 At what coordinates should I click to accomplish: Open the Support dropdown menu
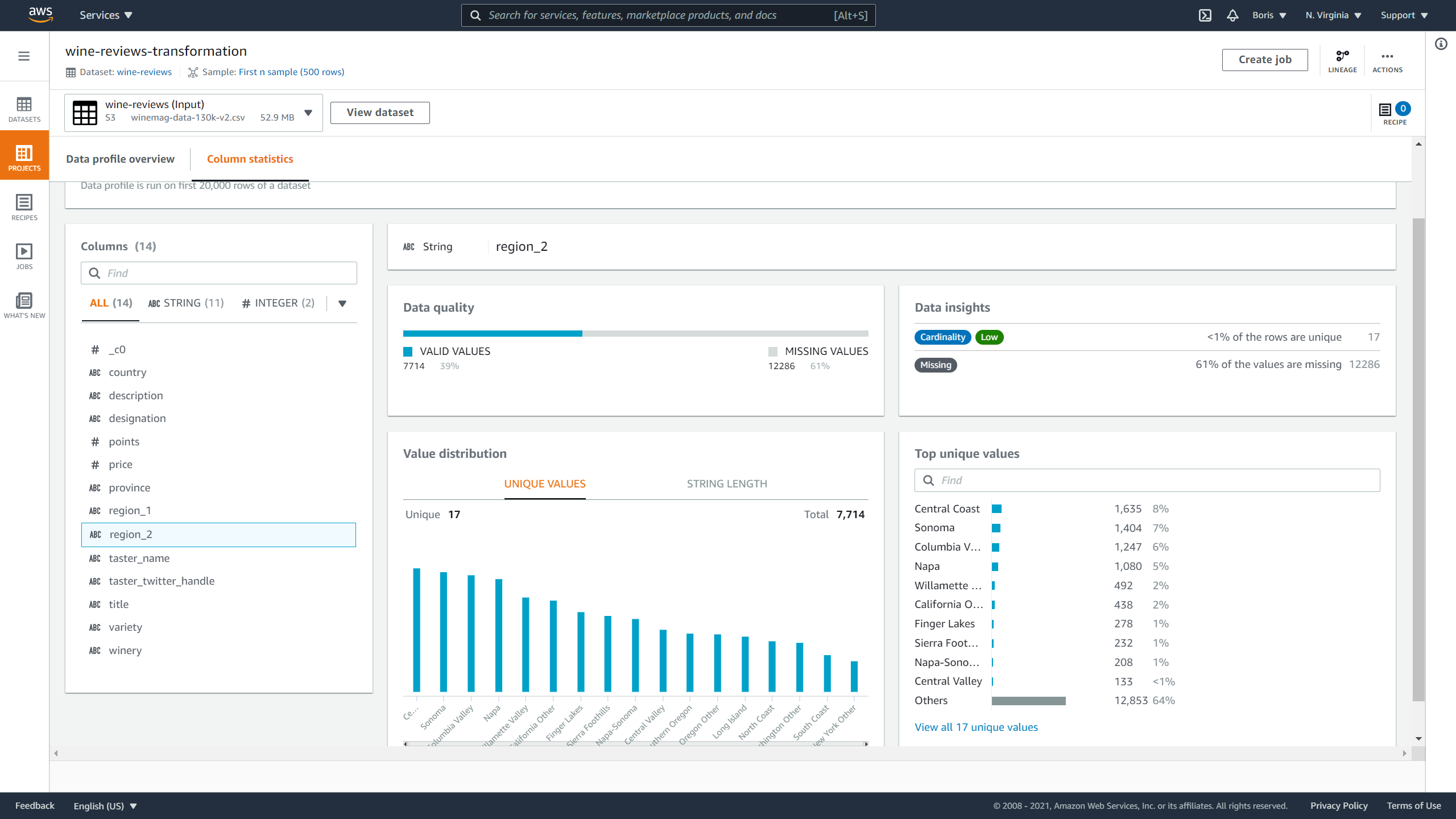[x=1404, y=15]
